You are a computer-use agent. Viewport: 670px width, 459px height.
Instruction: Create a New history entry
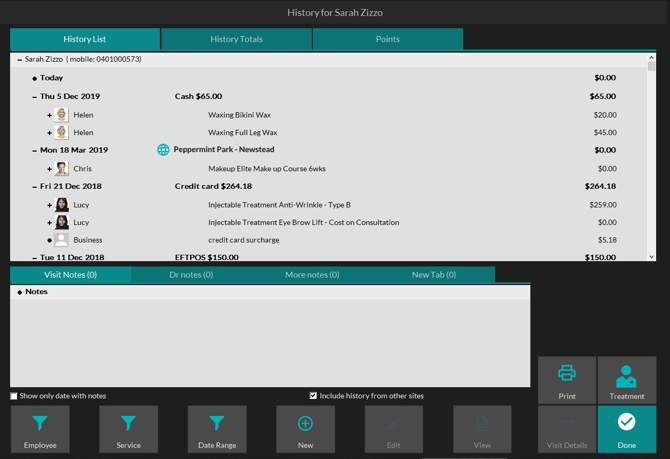(306, 429)
